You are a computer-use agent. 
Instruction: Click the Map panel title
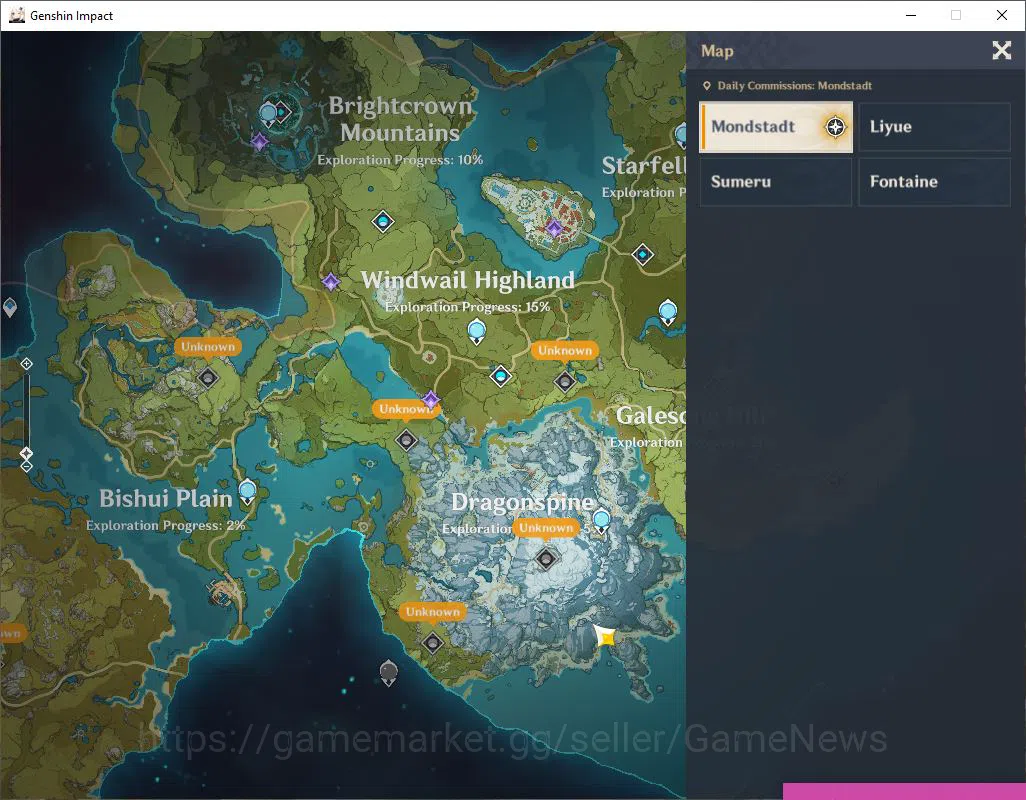coord(717,51)
